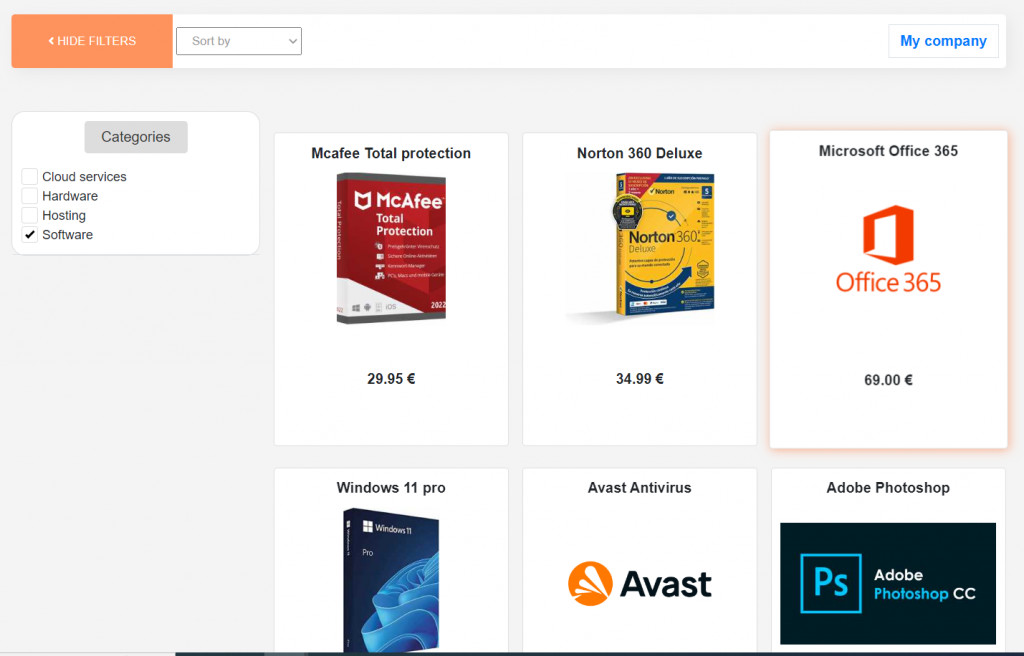
Task: Select the Hardware label text
Action: [70, 196]
